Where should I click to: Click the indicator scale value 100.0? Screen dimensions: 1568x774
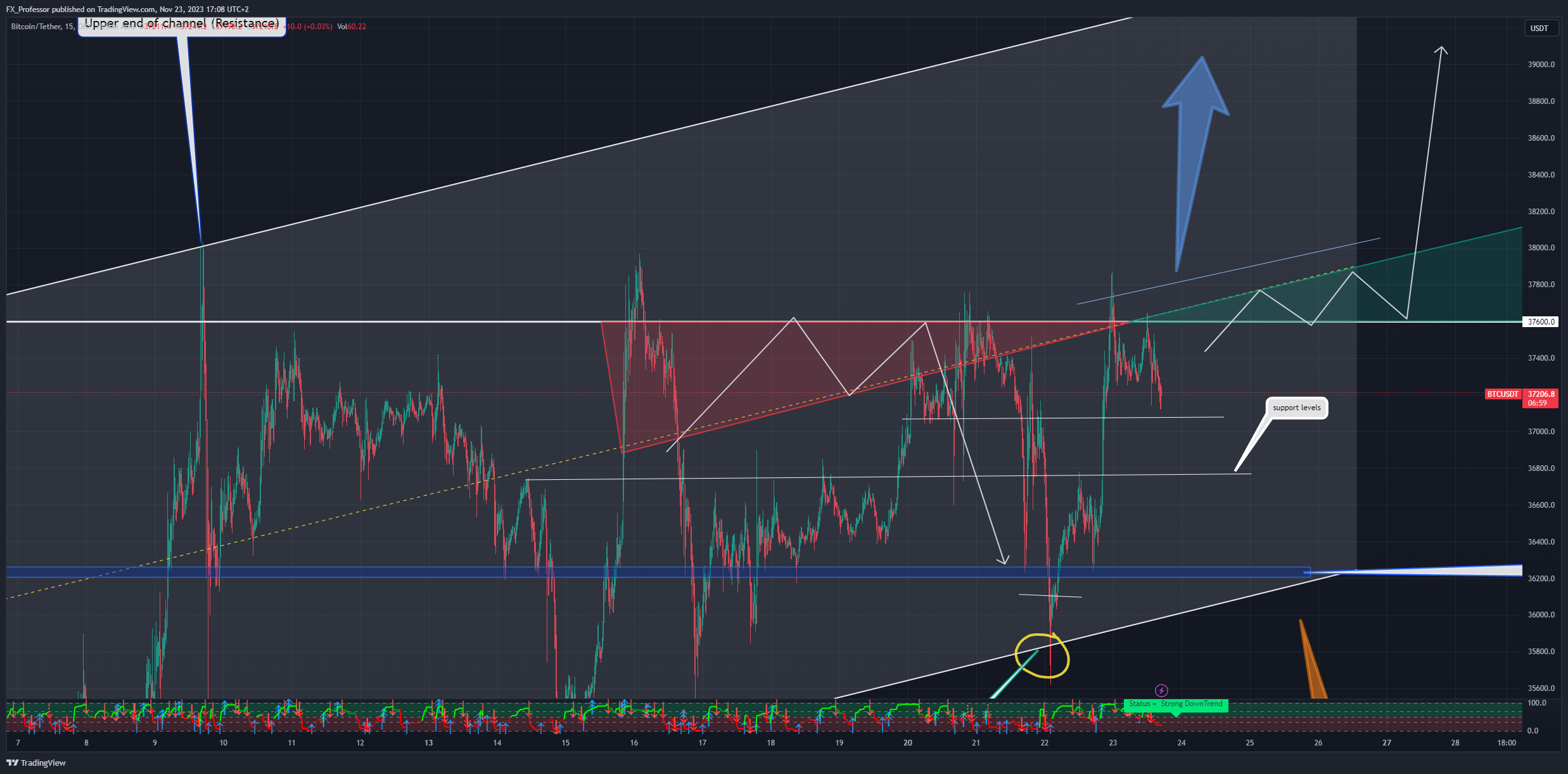click(1537, 703)
